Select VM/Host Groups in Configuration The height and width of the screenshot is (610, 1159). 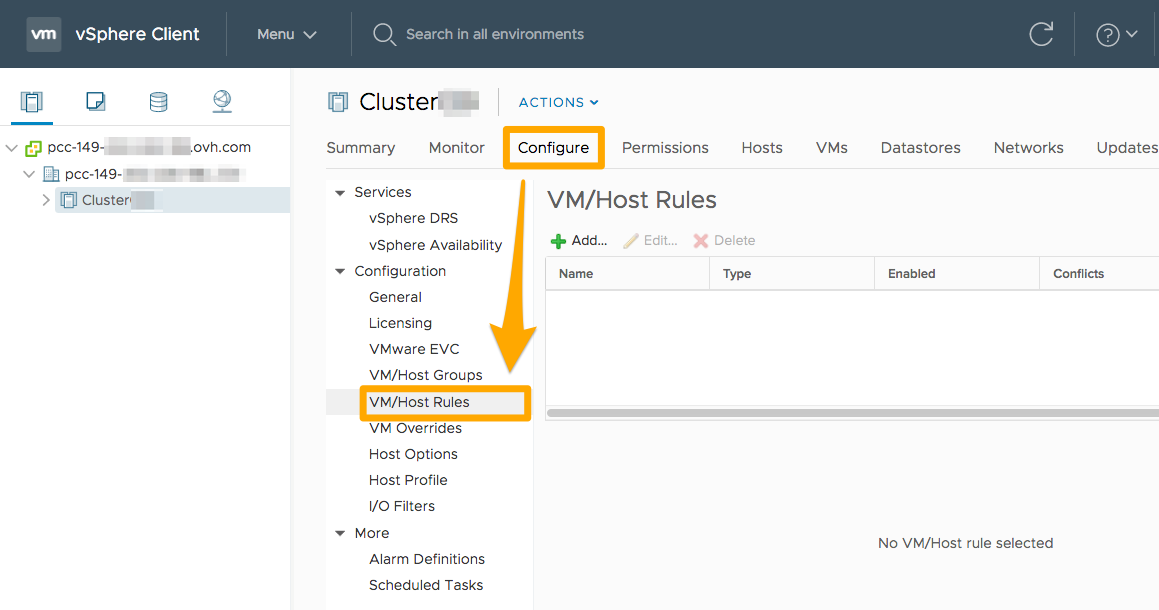(x=425, y=375)
